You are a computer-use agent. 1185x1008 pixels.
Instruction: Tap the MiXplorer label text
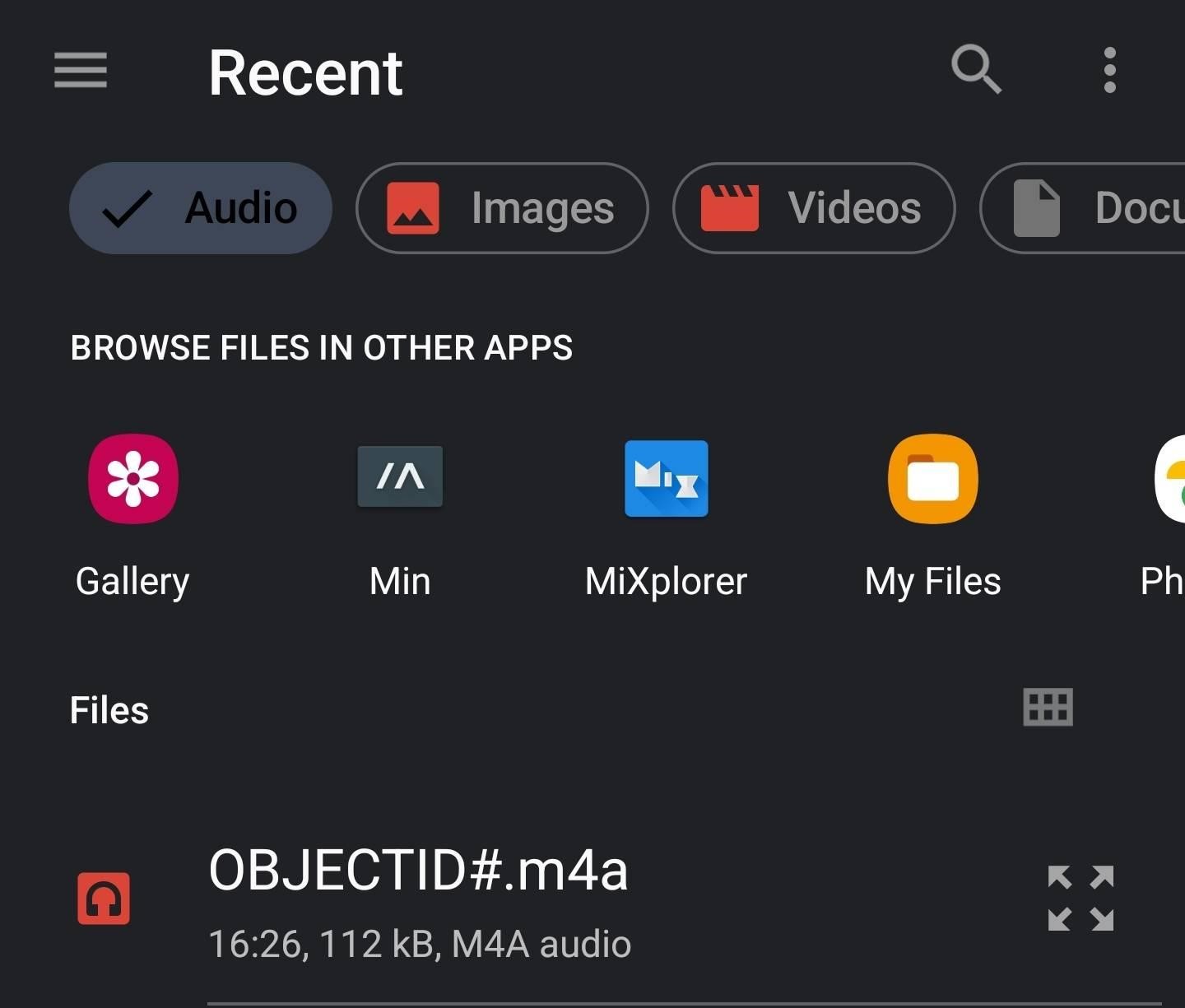click(666, 582)
